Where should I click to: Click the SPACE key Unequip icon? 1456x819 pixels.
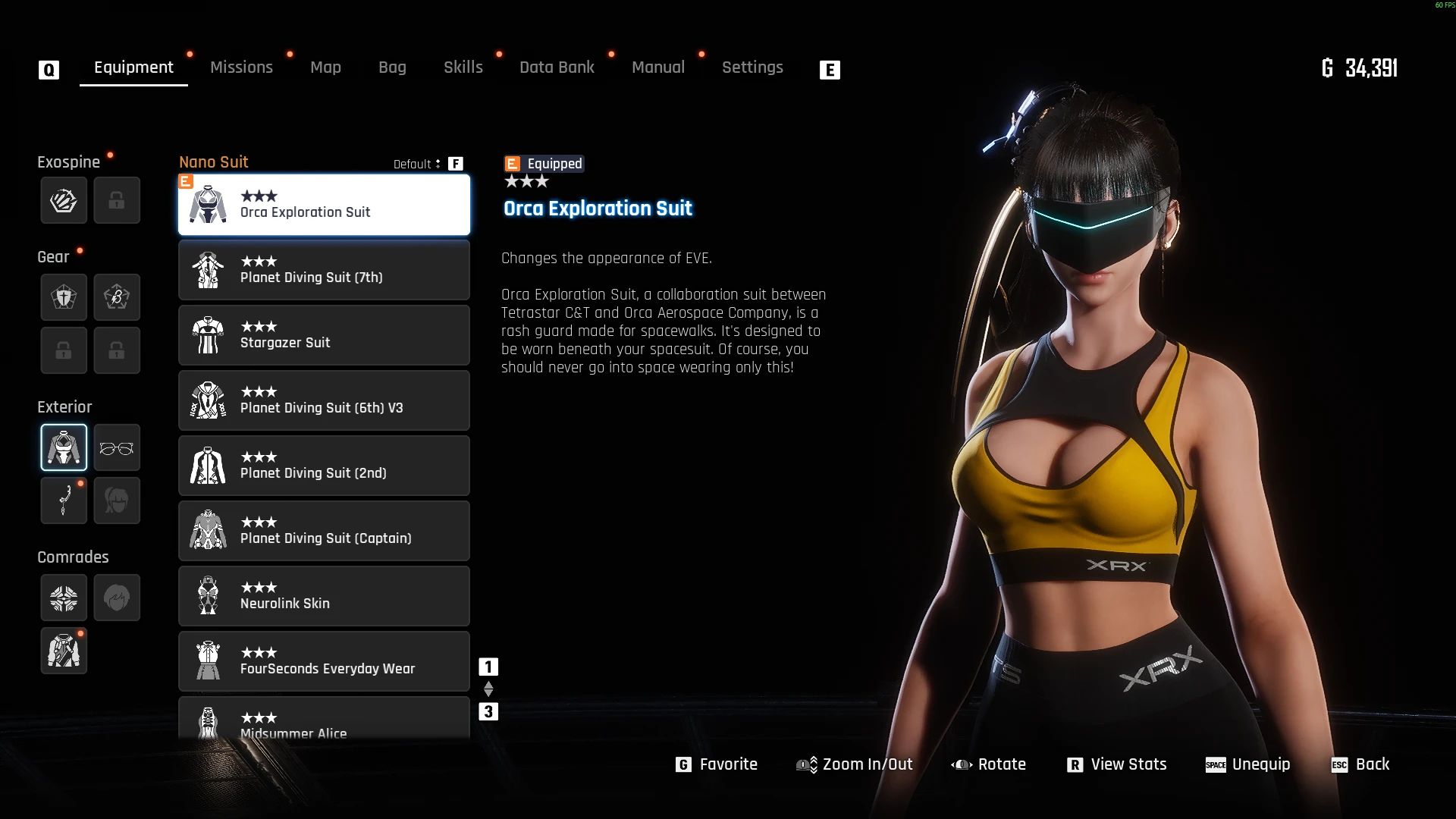pyautogui.click(x=1216, y=765)
